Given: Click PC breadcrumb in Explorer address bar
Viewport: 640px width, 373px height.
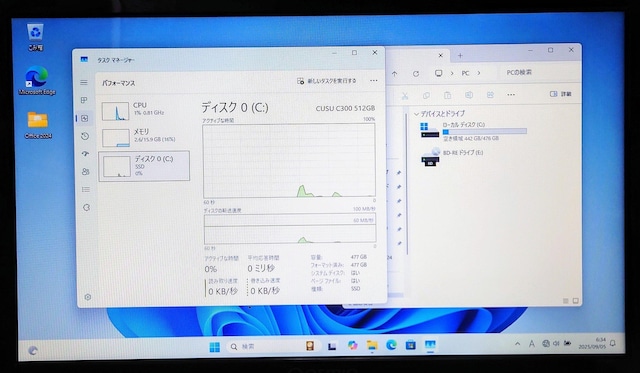Looking at the screenshot, I should [465, 73].
